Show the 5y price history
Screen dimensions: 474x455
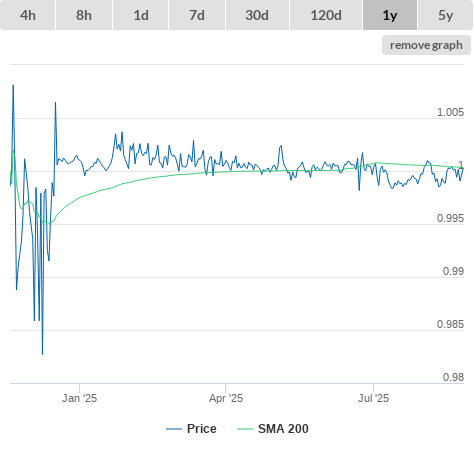coord(446,15)
